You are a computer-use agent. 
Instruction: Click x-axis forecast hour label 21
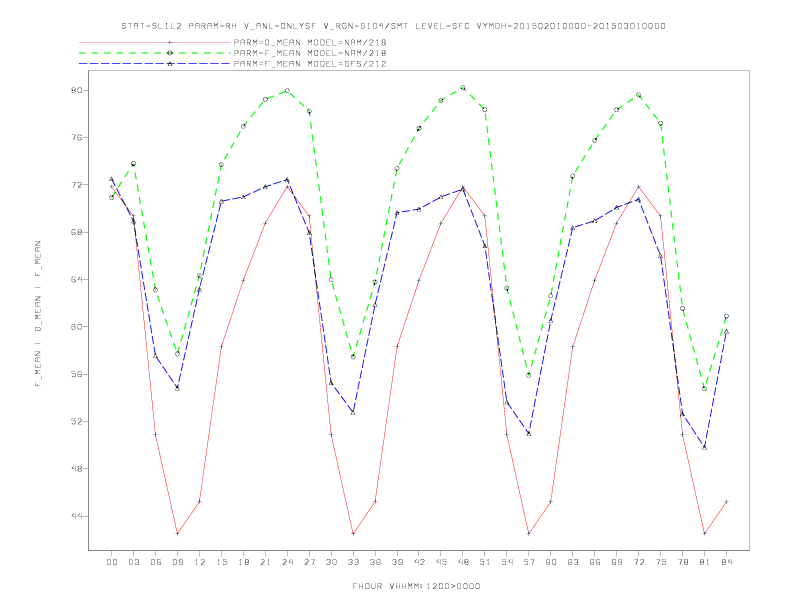265,562
